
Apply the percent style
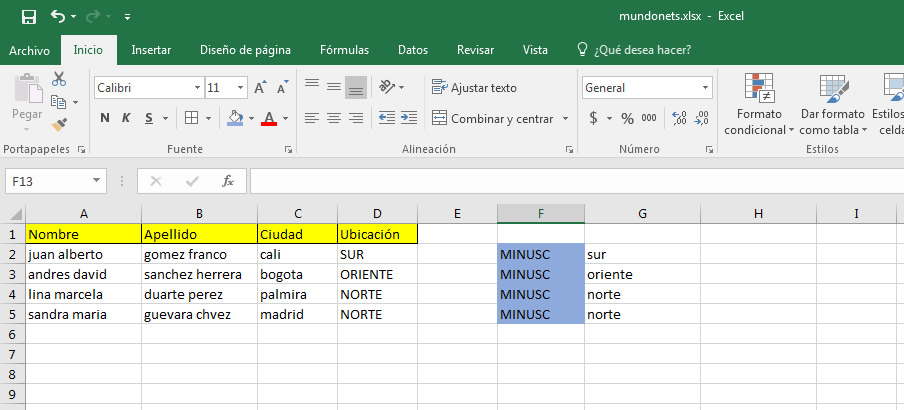coord(627,119)
